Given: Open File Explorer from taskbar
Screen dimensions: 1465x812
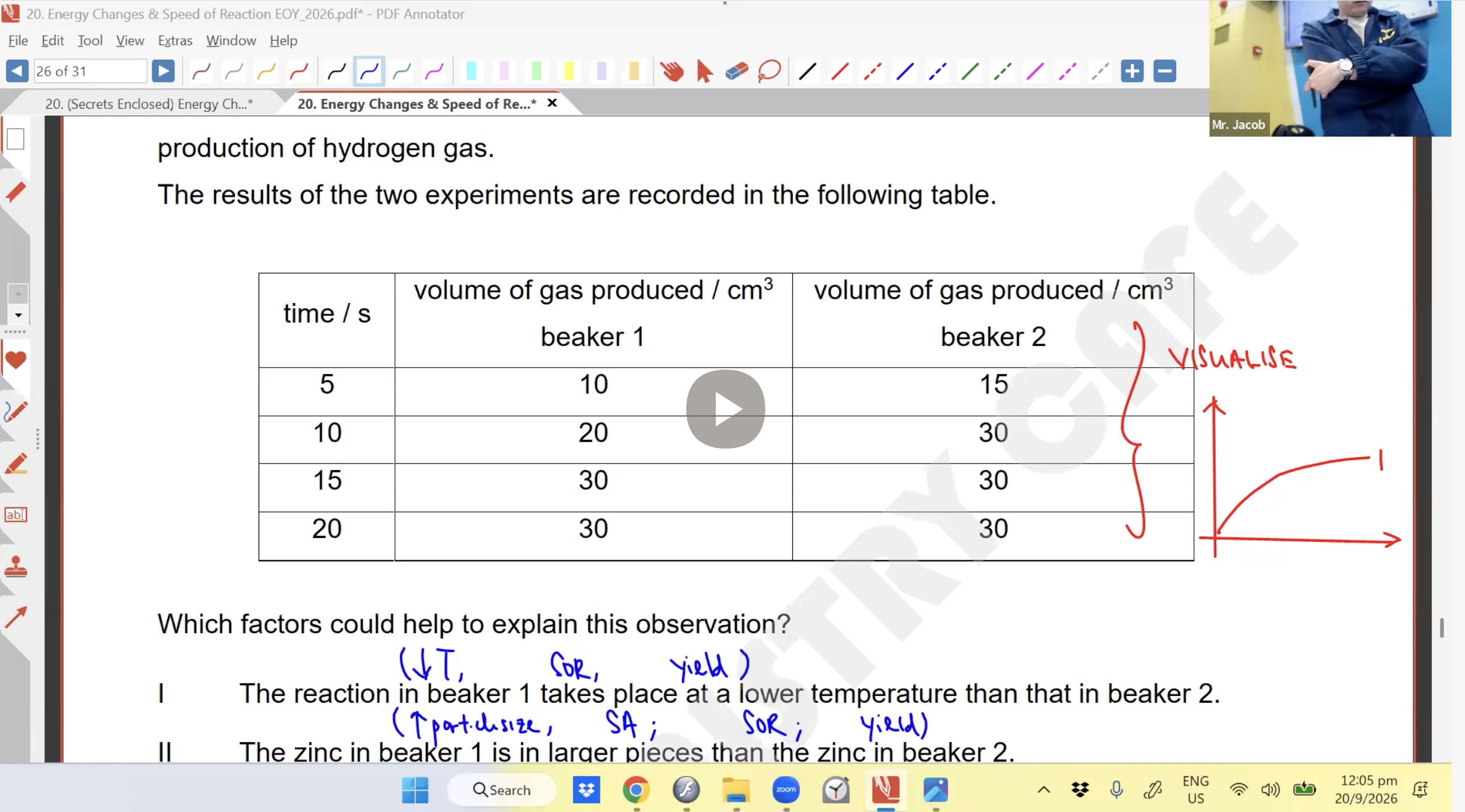Looking at the screenshot, I should [736, 790].
